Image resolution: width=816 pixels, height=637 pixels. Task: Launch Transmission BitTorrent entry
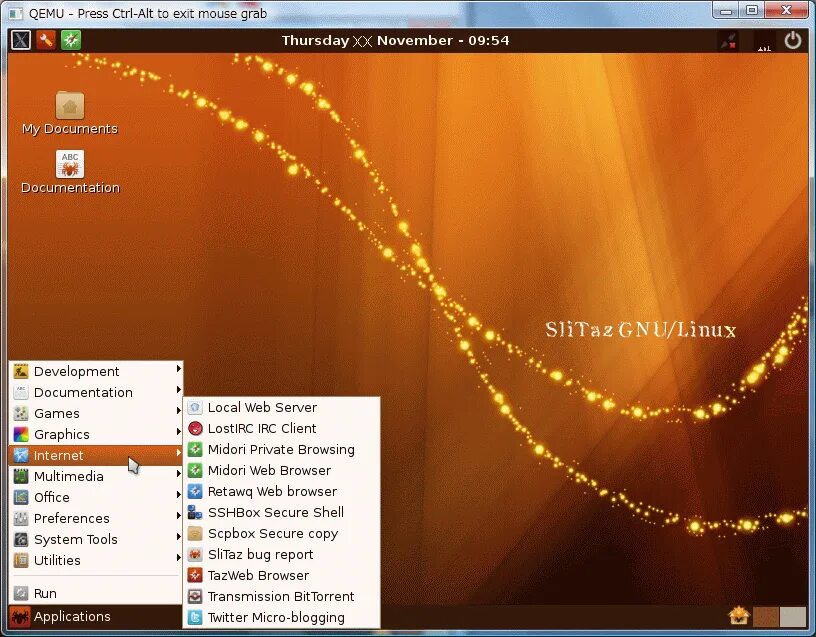tap(282, 596)
